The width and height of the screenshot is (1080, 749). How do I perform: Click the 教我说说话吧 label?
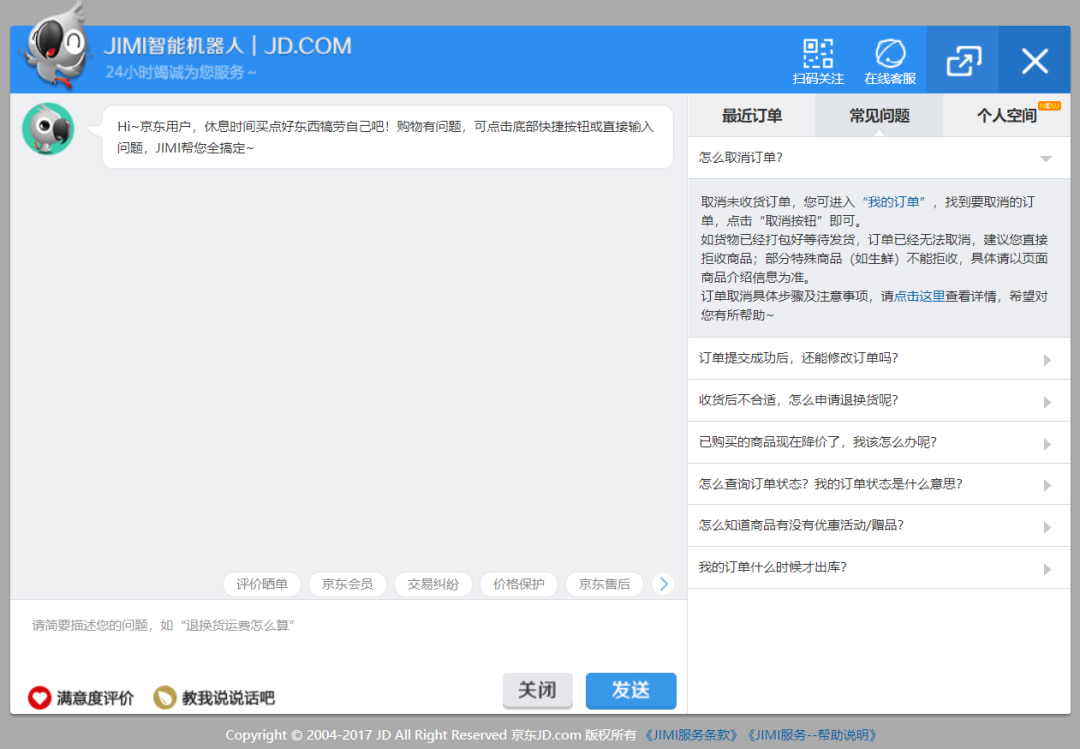tap(228, 698)
